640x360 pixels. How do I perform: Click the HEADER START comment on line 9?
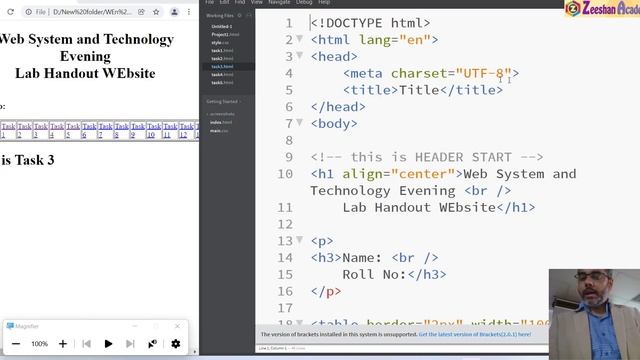427,157
